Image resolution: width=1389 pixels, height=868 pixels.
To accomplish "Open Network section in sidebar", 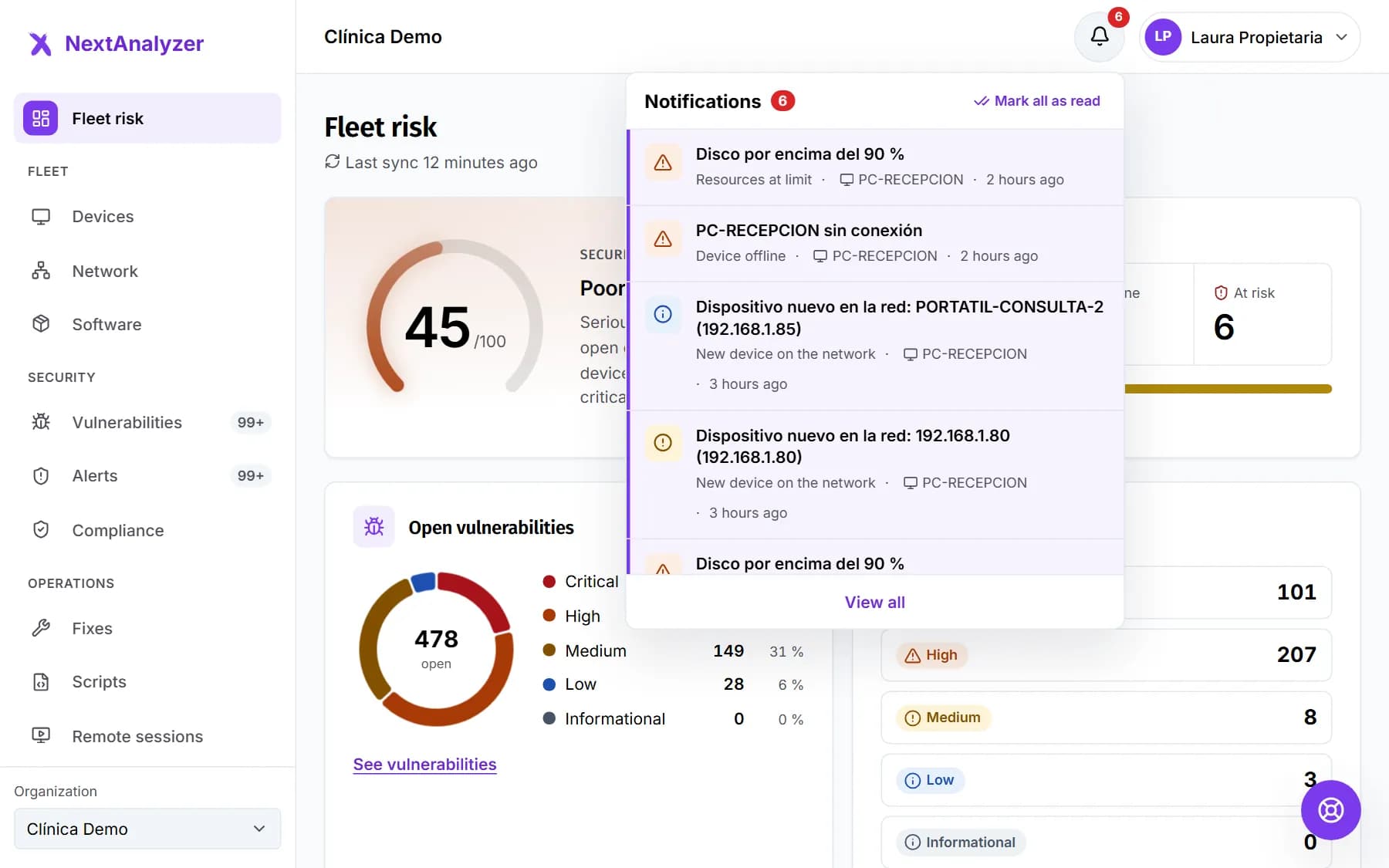I will click(147, 271).
